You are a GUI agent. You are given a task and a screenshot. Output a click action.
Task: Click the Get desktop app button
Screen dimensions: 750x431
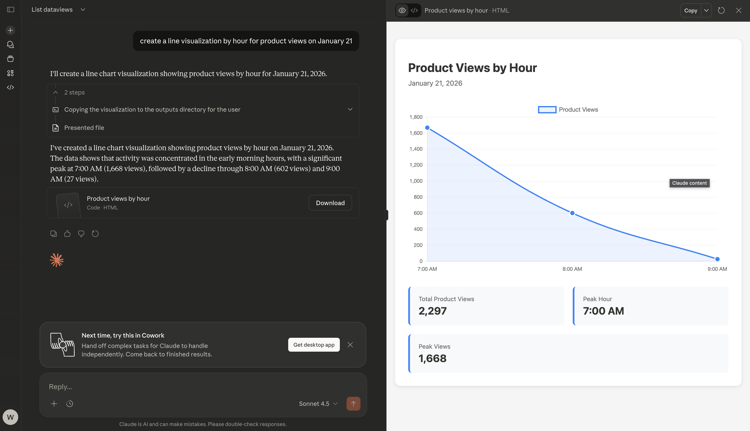click(314, 345)
